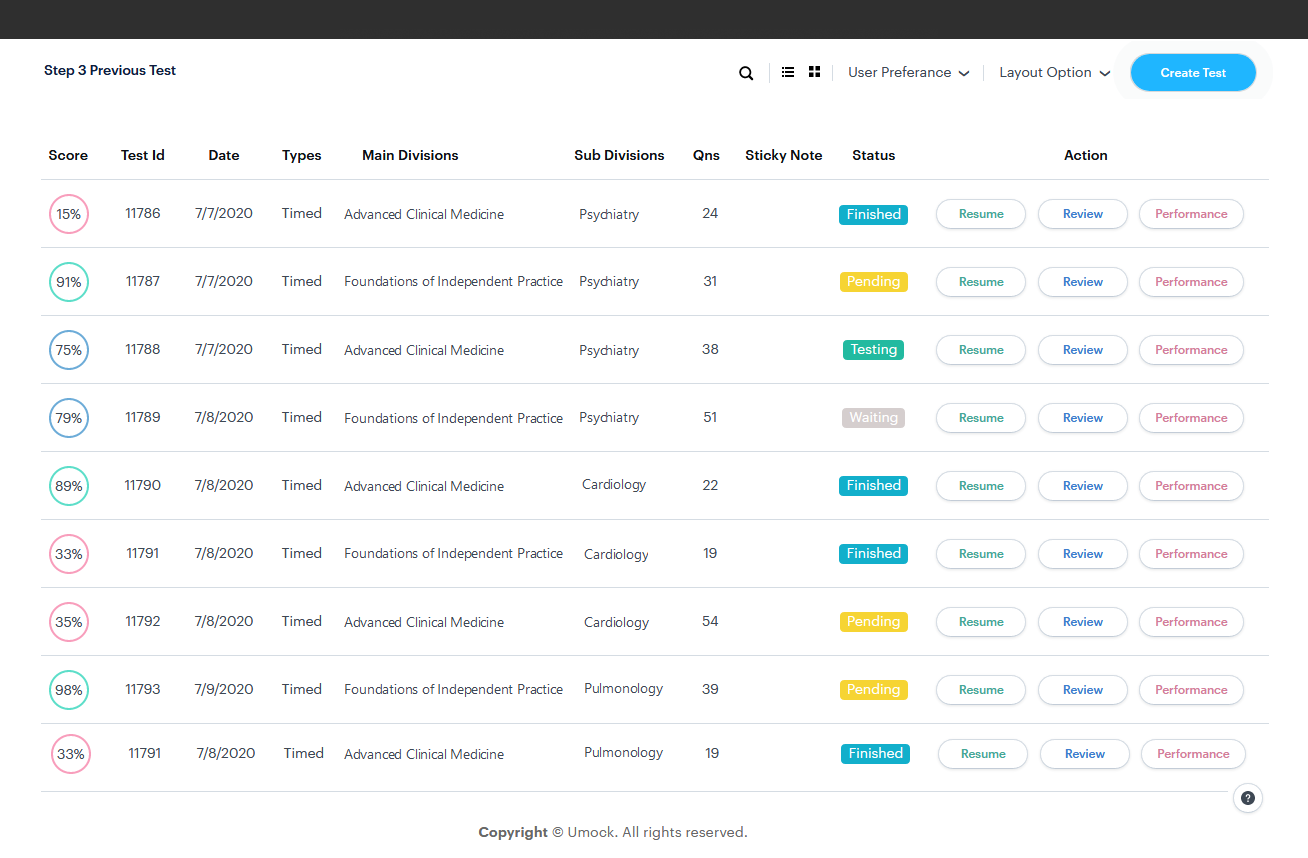Click Pending status badge of test 11793
This screenshot has width=1308, height=858.
(873, 690)
